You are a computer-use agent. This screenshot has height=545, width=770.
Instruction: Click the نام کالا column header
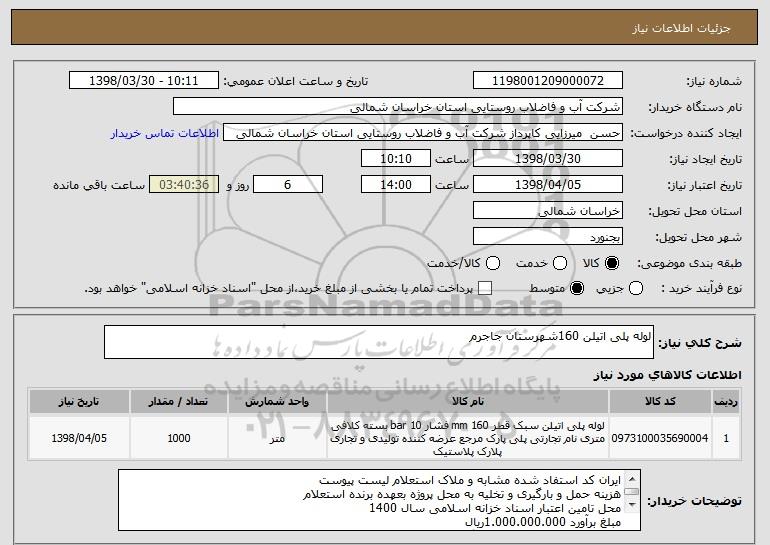coord(468,402)
